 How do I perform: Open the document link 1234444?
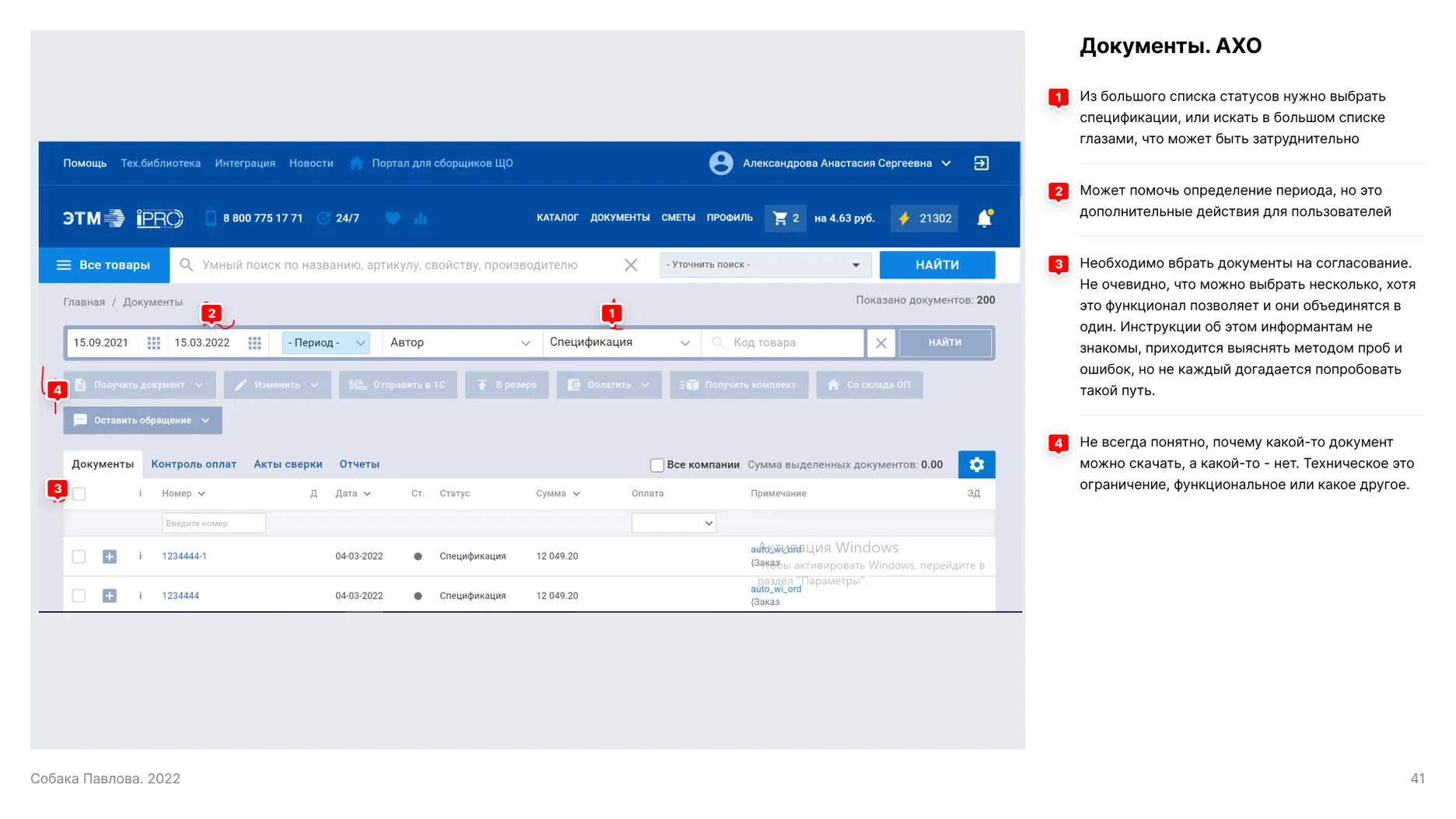click(x=180, y=595)
